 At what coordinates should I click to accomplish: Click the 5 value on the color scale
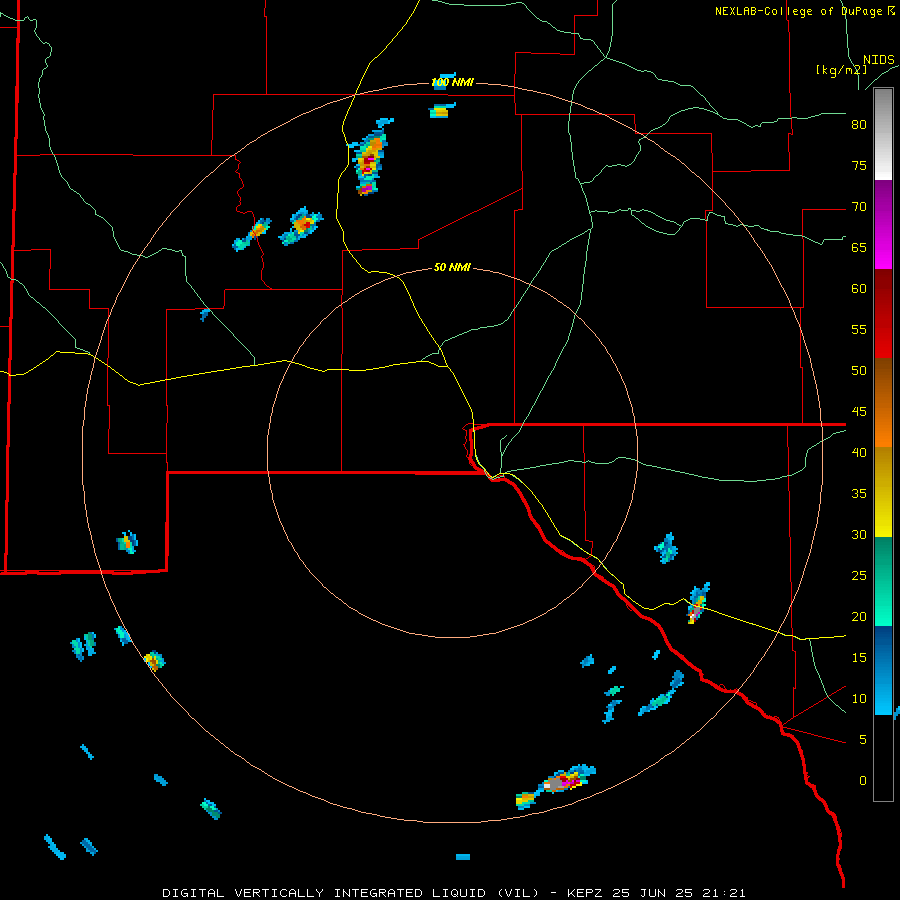(863, 740)
